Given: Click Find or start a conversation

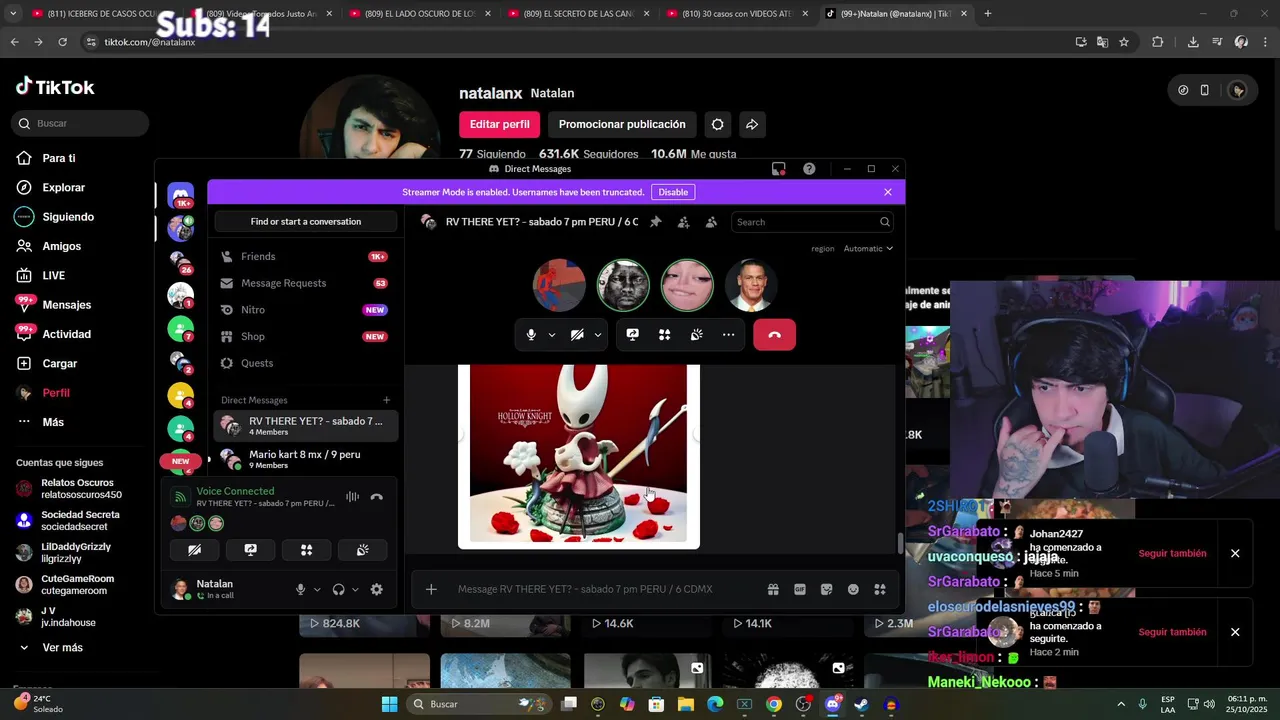Looking at the screenshot, I should pyautogui.click(x=306, y=221).
